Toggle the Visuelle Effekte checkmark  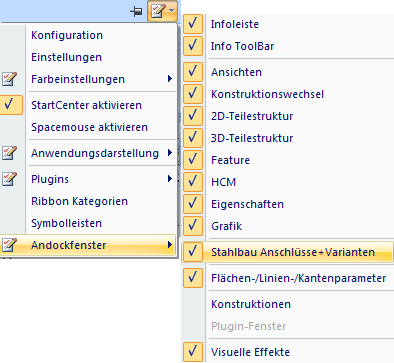tap(193, 352)
